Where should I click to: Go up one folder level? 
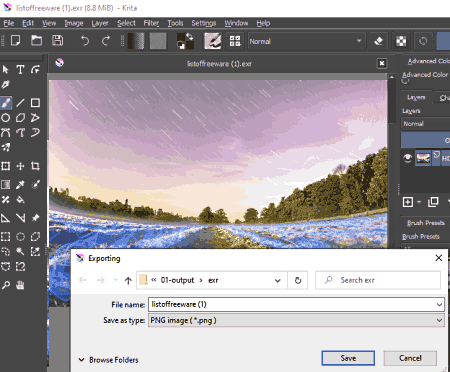tap(128, 280)
